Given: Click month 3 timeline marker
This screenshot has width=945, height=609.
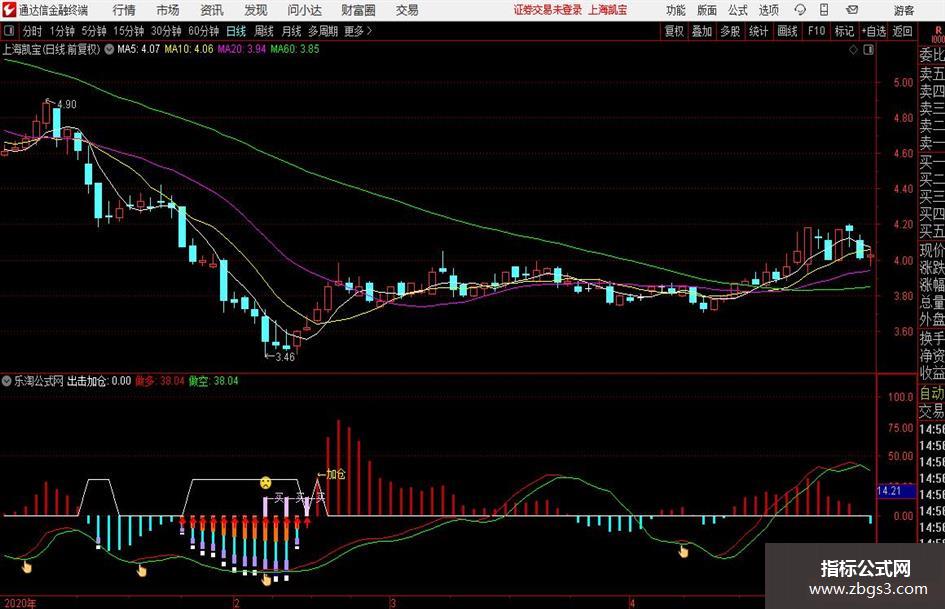Looking at the screenshot, I should (x=393, y=603).
